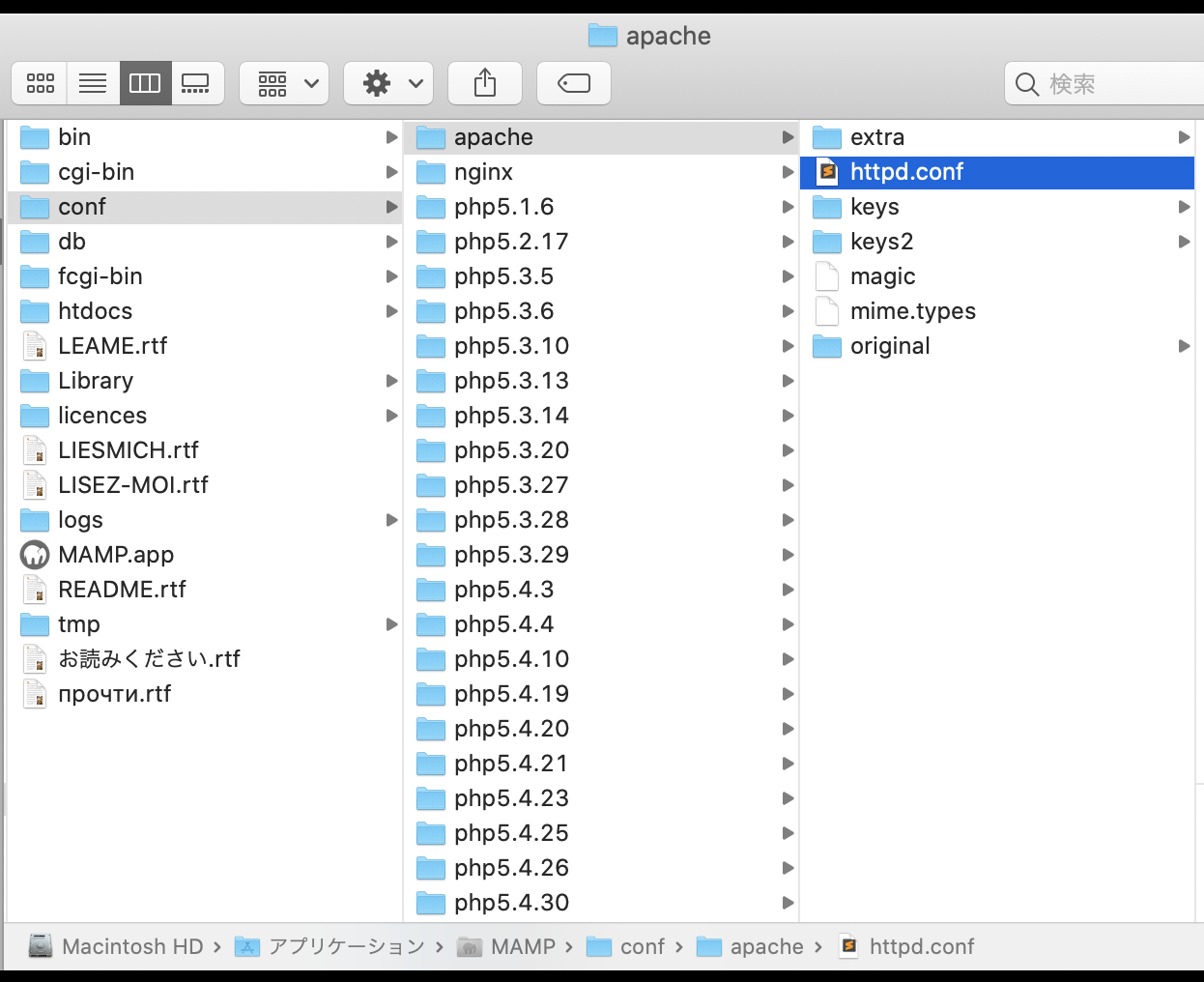
Task: Select the php5.3.10 folder row
Action: pos(601,346)
